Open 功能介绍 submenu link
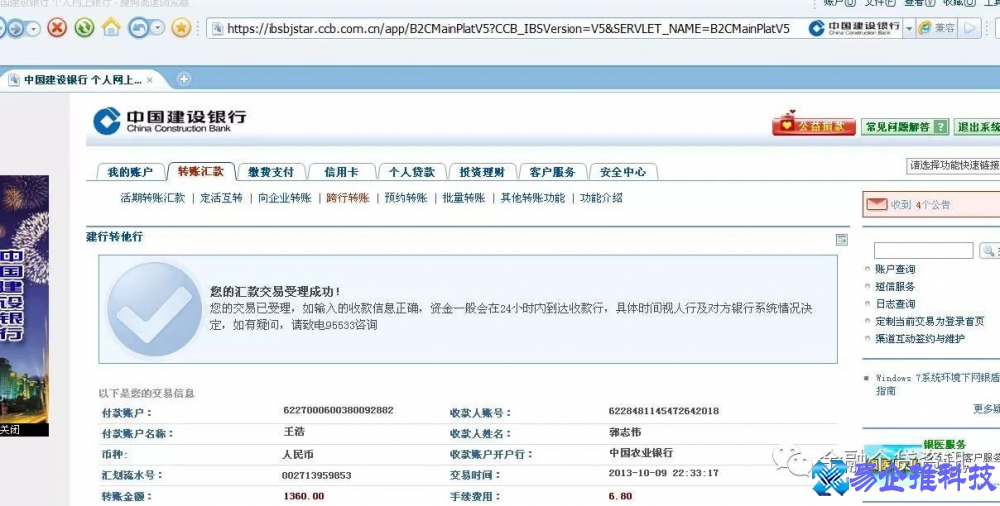 [601, 198]
